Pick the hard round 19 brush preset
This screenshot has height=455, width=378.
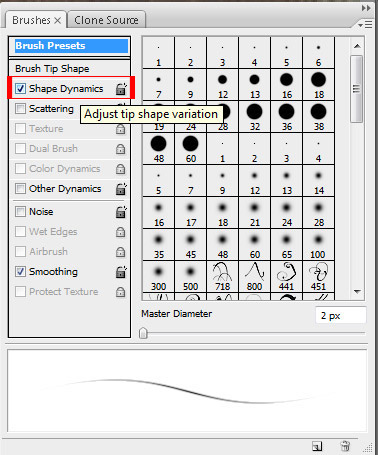159,117
